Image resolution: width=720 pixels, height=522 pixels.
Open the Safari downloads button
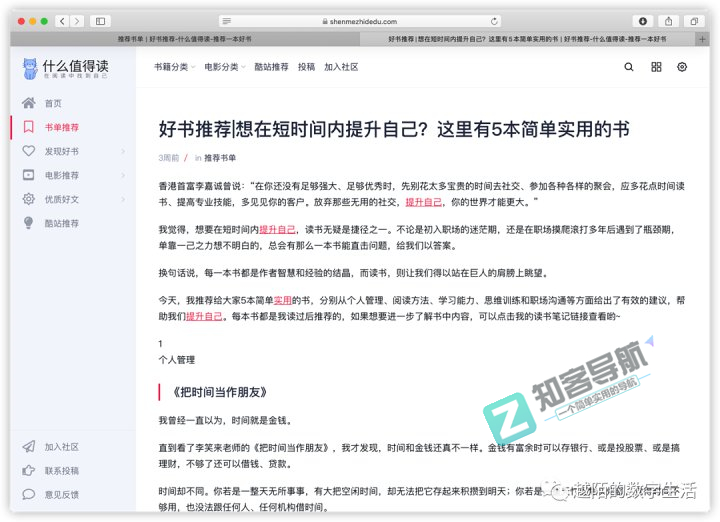tap(643, 21)
